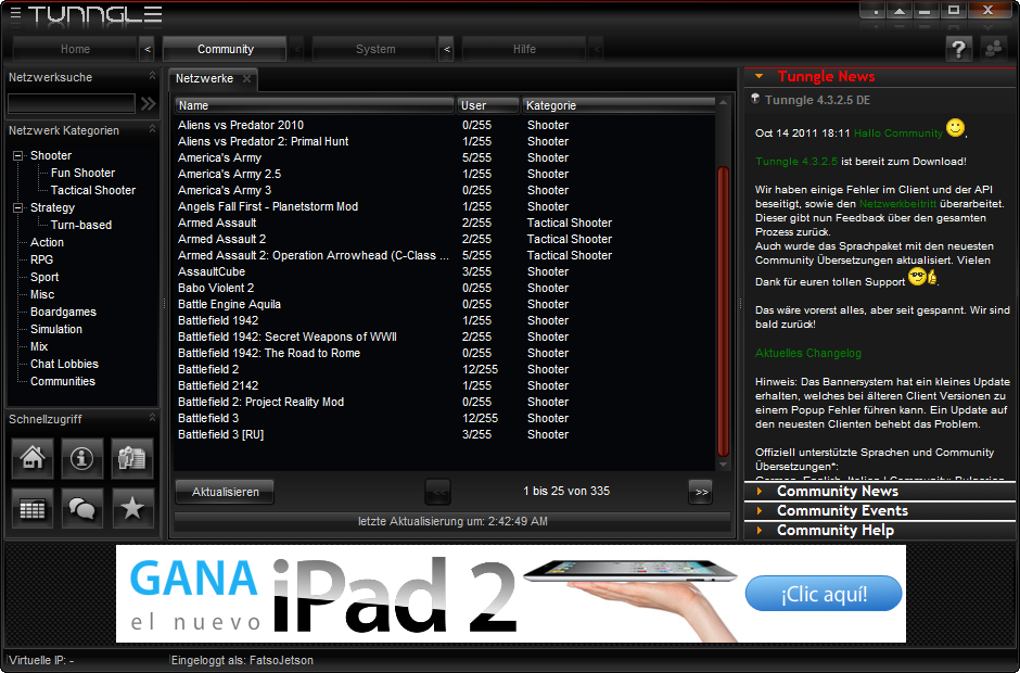The image size is (1020, 673).
Task: Click the users-and-document icon in Schnellzugriff
Action: pos(132,458)
